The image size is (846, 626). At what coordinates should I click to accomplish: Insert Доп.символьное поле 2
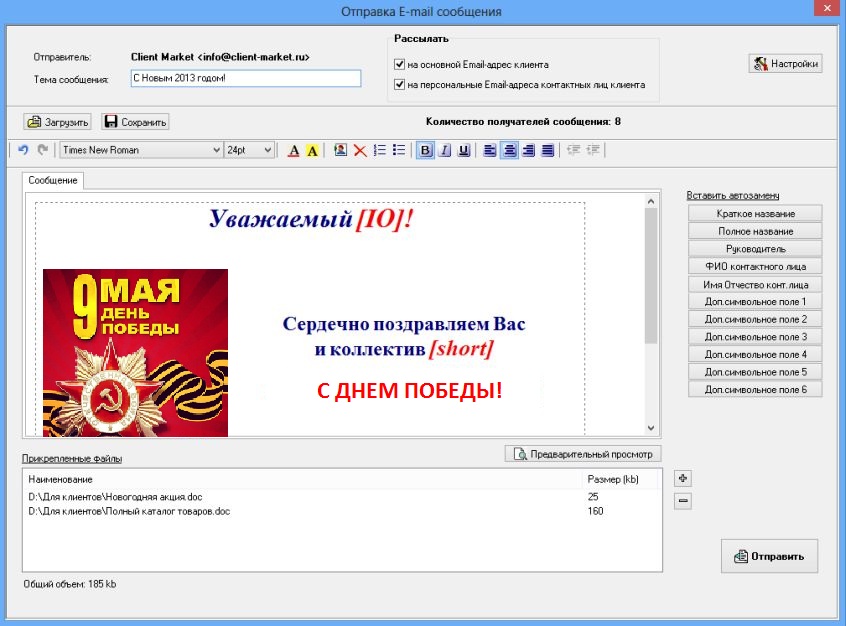(x=755, y=319)
